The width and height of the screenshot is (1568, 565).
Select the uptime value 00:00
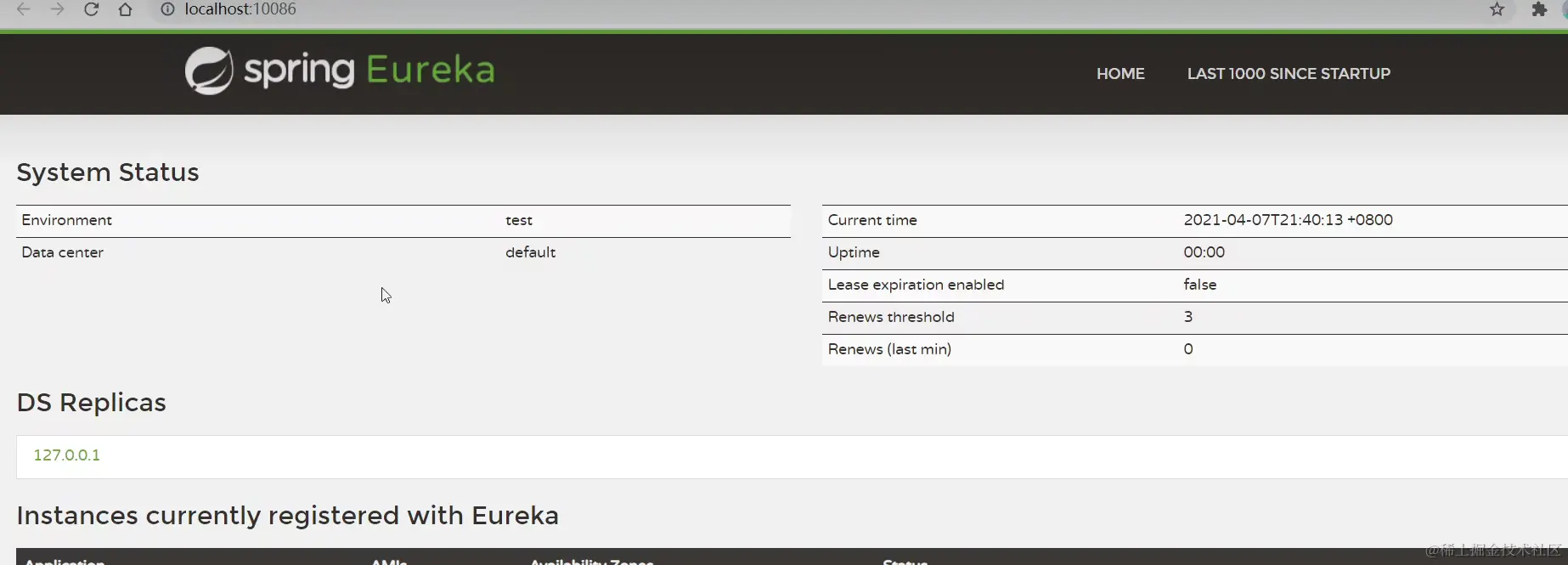[x=1204, y=252]
